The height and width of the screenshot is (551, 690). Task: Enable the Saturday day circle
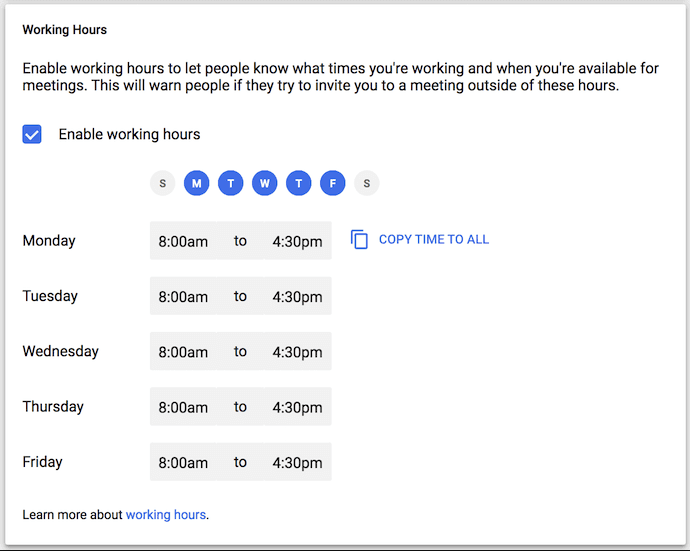click(367, 183)
